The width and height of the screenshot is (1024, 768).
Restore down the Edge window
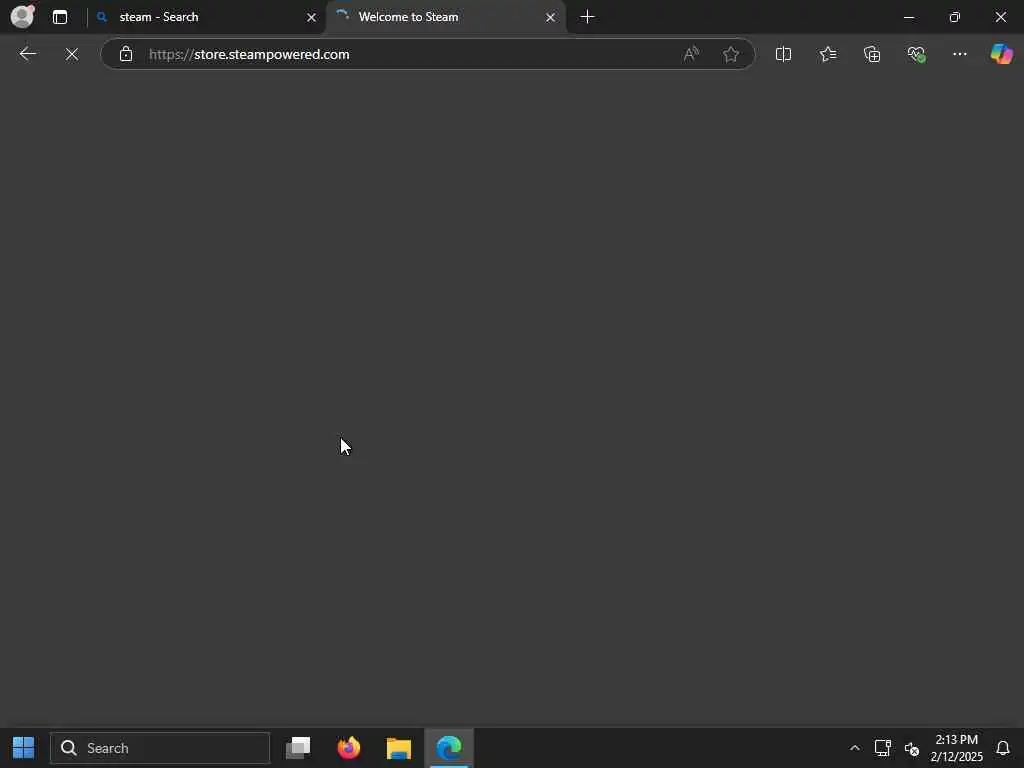coord(954,17)
